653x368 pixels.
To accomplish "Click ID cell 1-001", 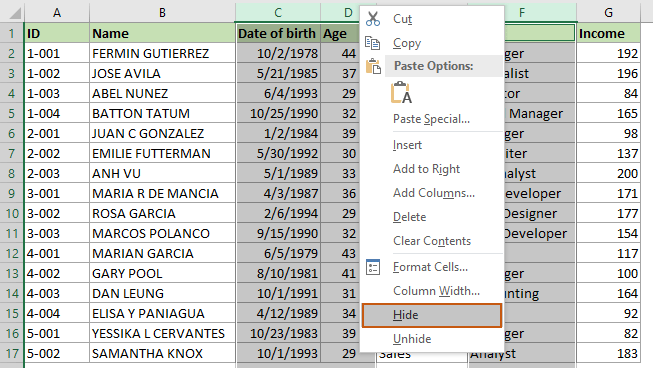I will 57,53.
